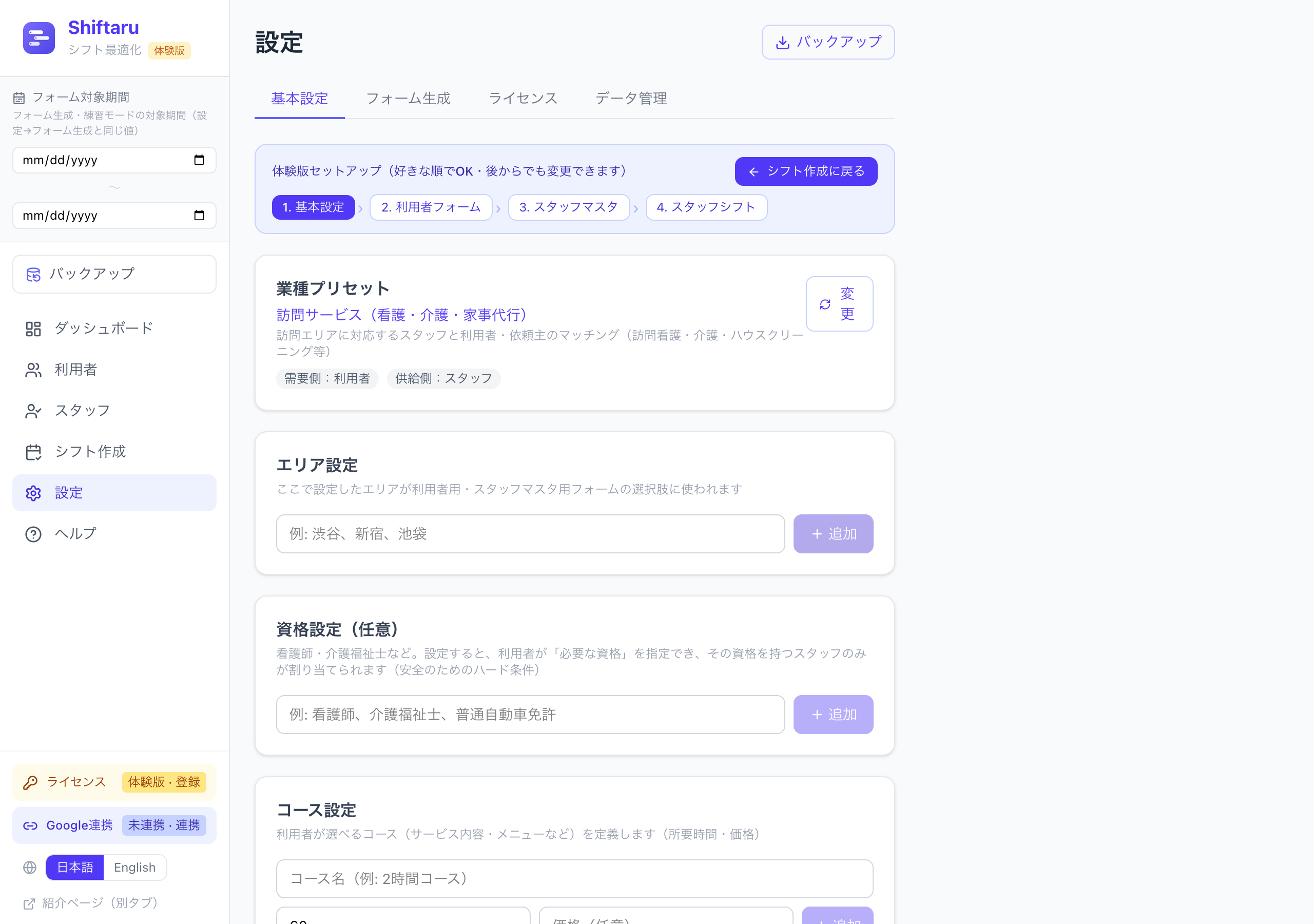Screen dimensions: 1314x924
Task: Click the スタッフ person-check icon
Action: (x=33, y=411)
